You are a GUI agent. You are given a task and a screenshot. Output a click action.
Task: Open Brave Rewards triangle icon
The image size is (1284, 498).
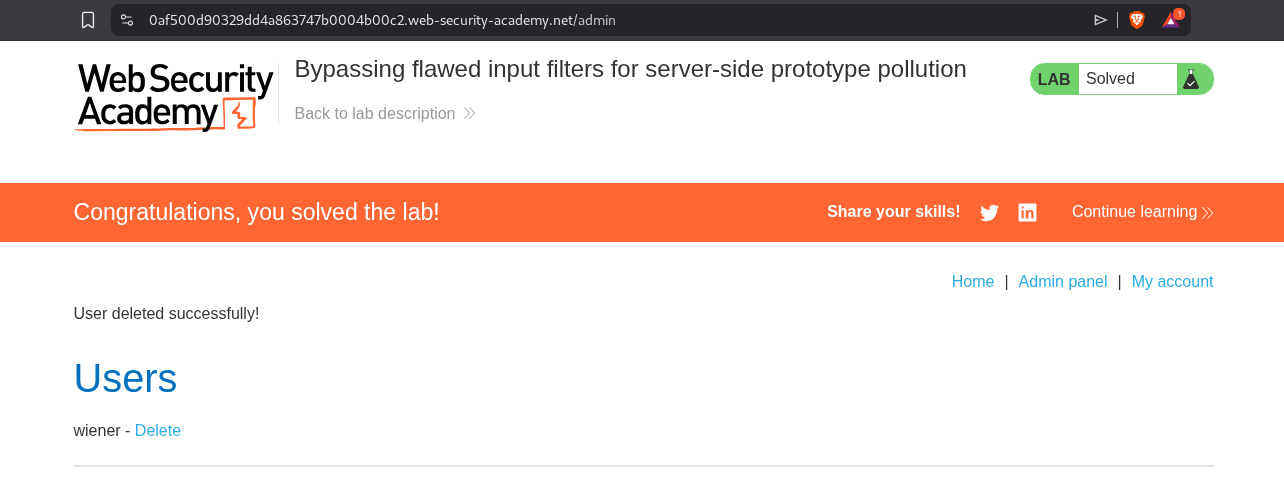[1170, 20]
